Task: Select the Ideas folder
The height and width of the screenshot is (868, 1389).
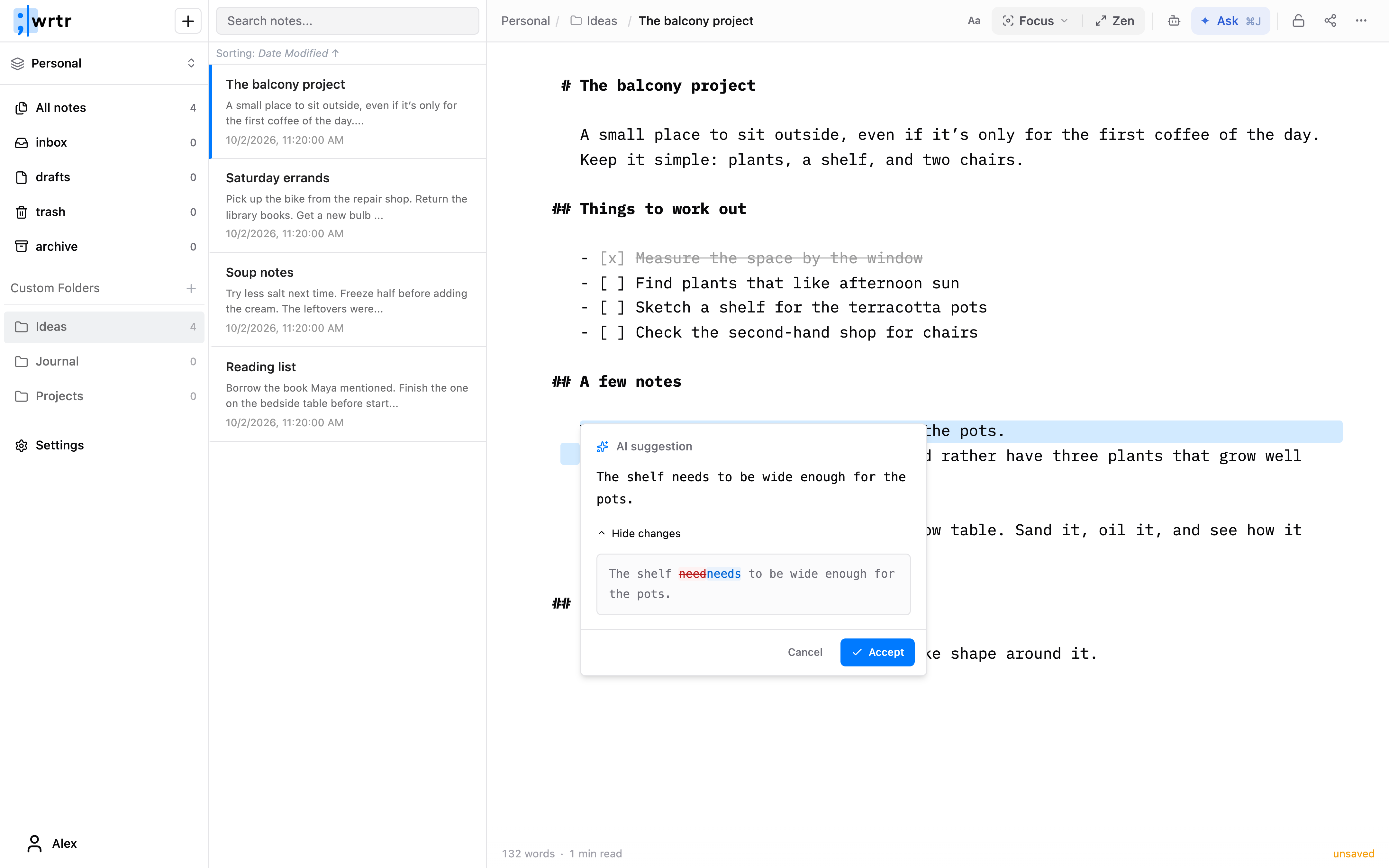Action: [x=104, y=327]
